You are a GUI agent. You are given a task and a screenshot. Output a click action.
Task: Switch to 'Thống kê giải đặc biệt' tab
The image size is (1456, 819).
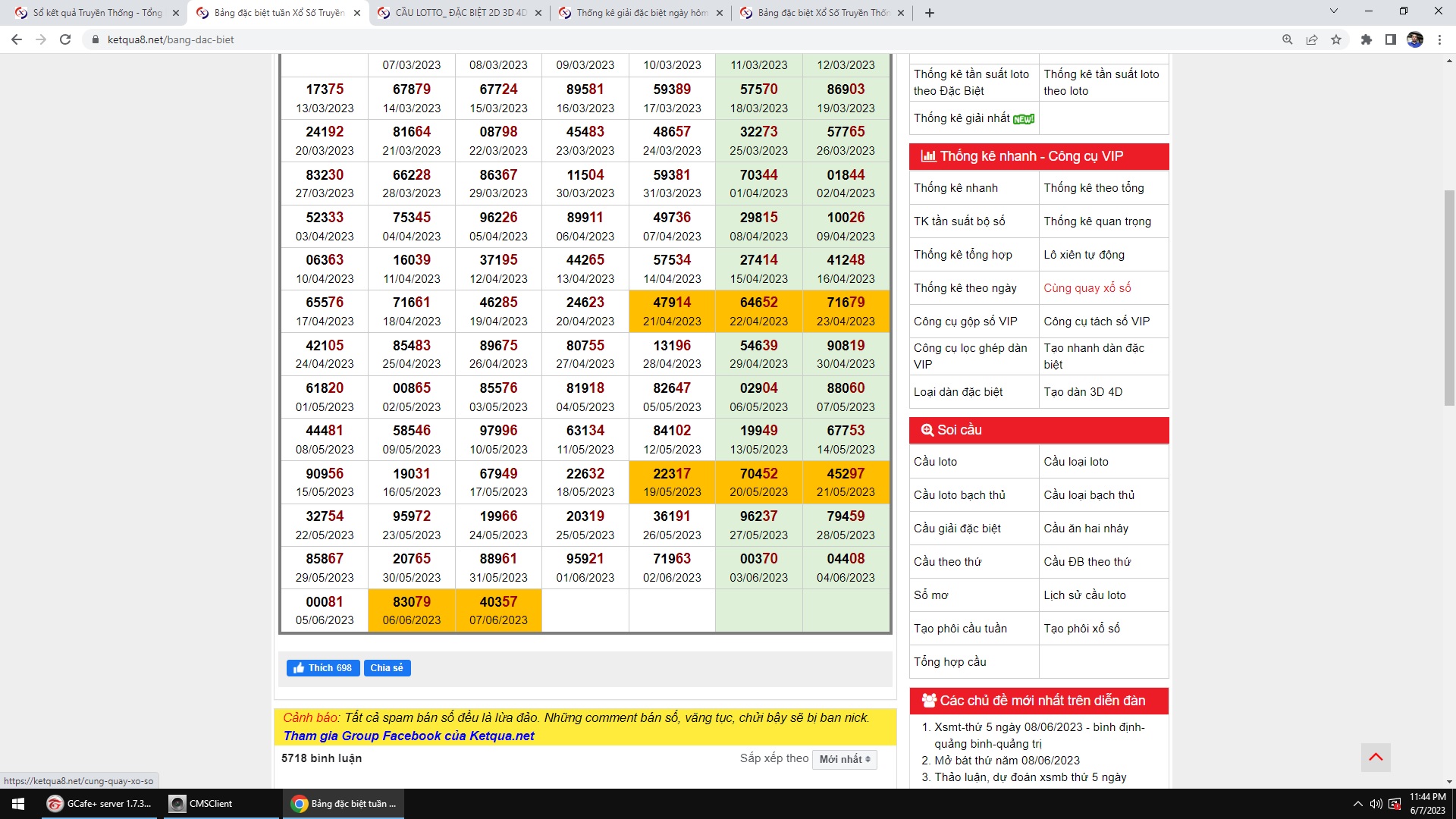[x=642, y=13]
